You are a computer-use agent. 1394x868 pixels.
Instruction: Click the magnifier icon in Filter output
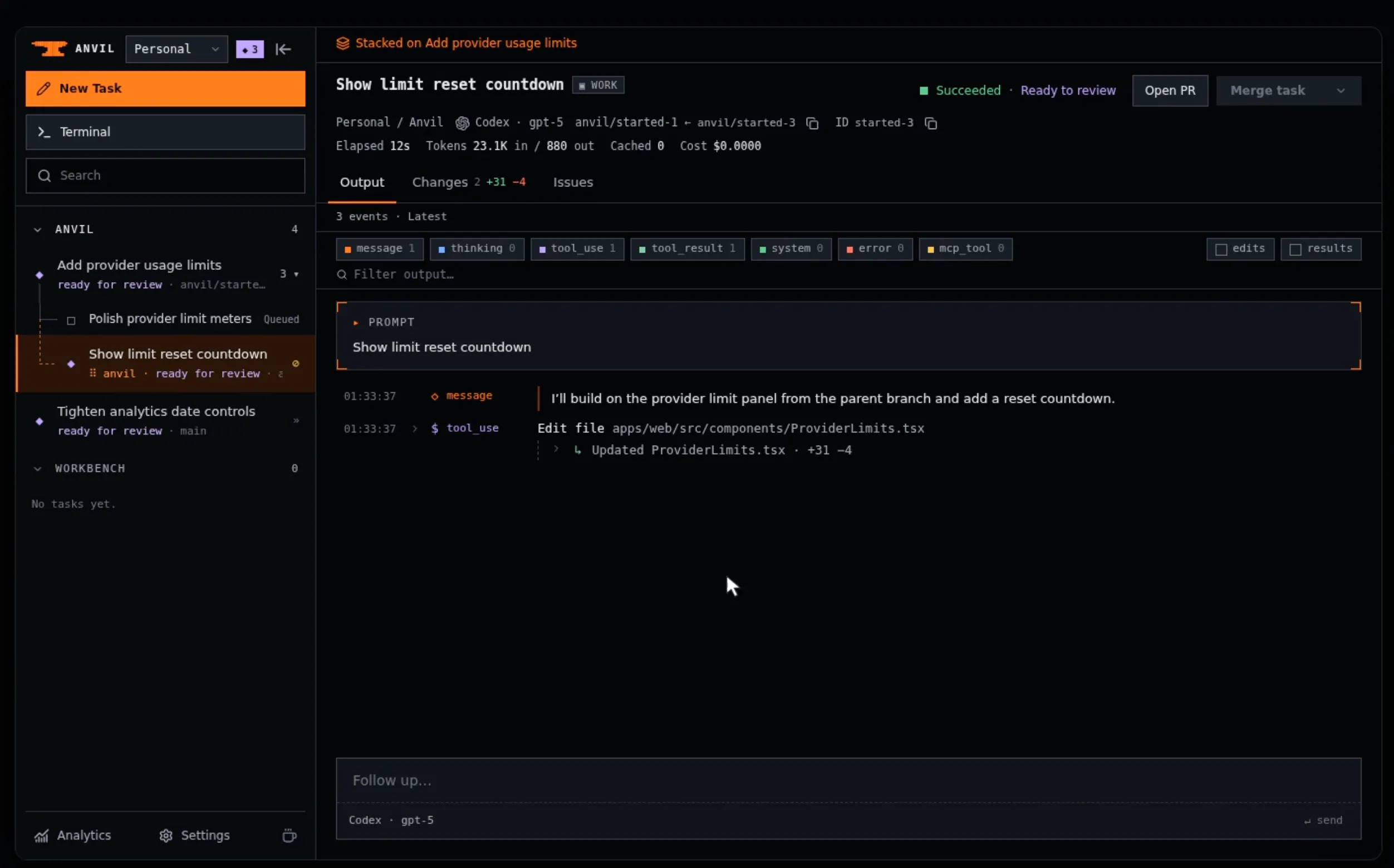pyautogui.click(x=342, y=274)
